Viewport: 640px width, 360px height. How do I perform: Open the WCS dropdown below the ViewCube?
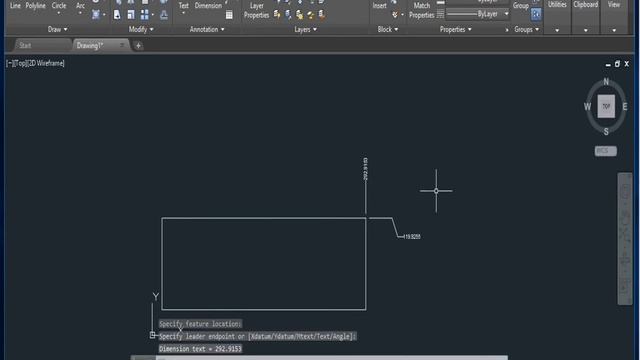pos(605,151)
